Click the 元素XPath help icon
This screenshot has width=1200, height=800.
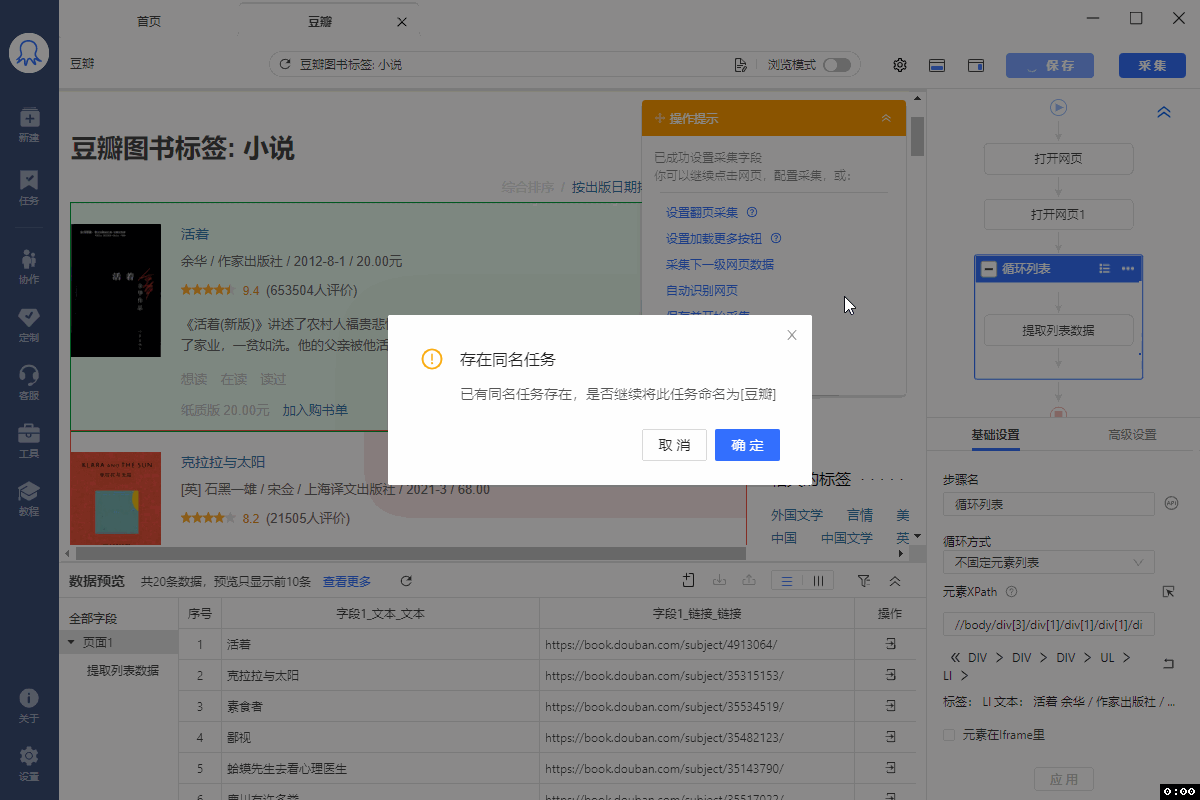pos(1011,592)
